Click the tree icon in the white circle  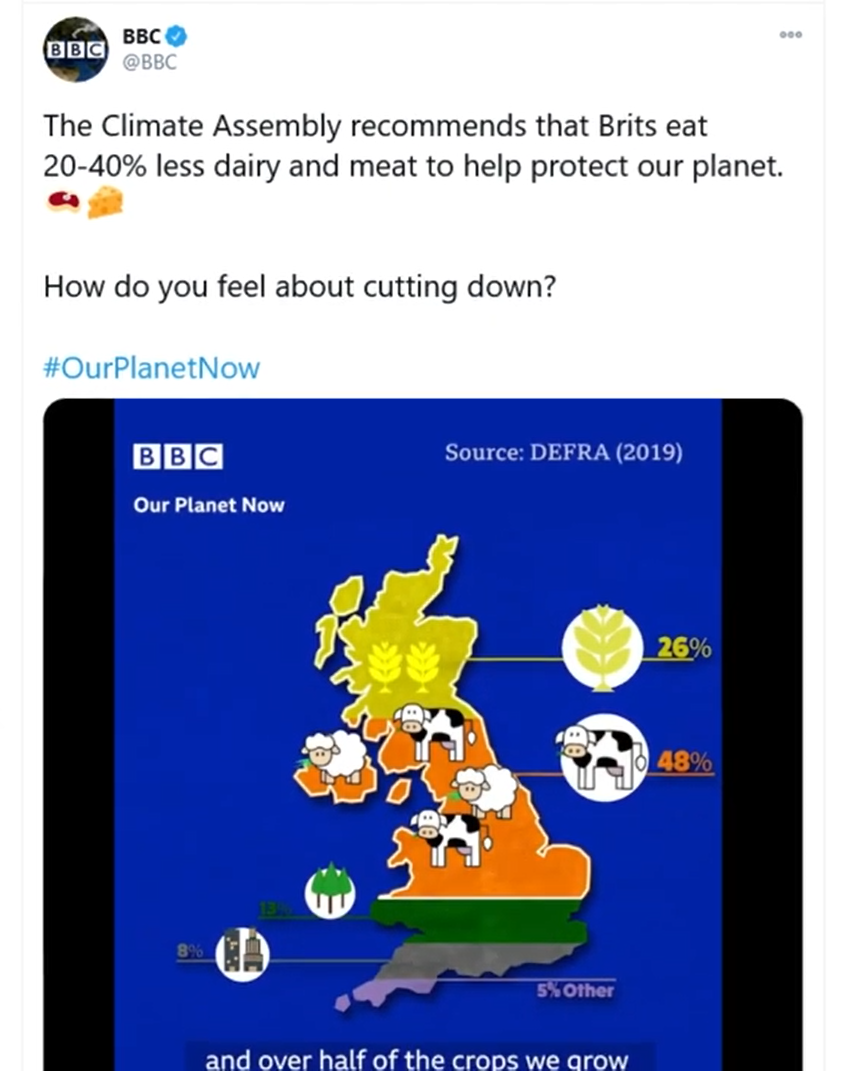click(x=329, y=890)
